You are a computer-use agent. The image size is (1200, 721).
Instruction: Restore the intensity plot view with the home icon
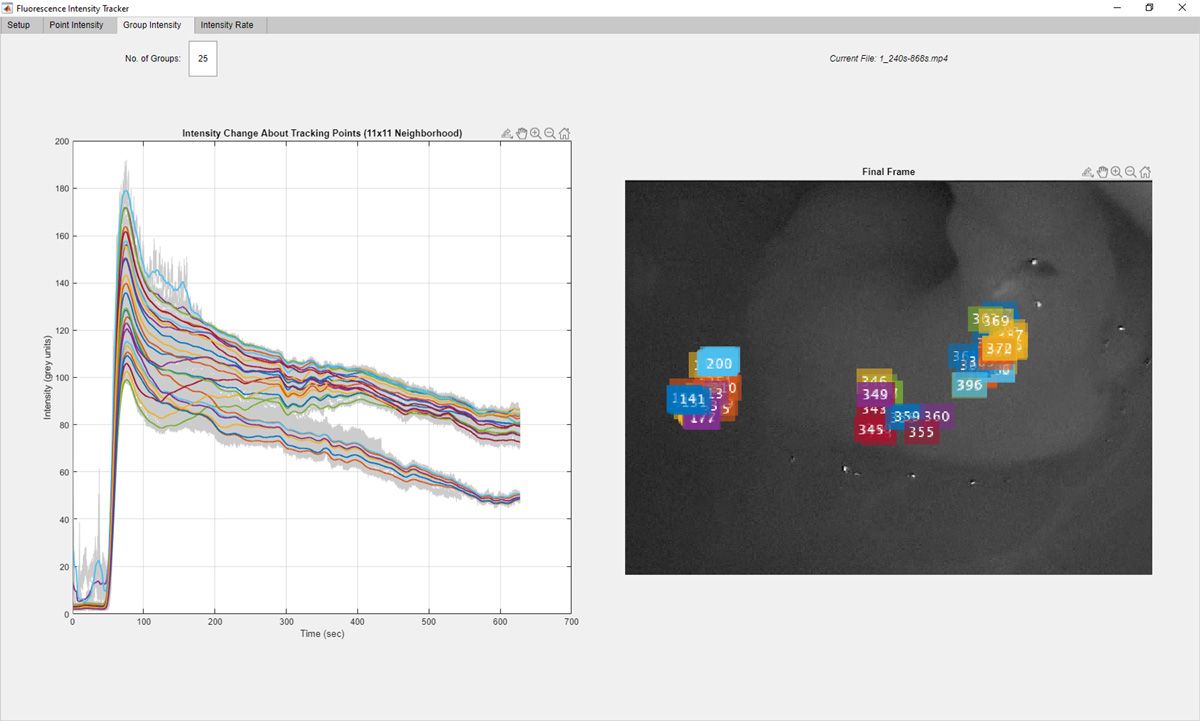565,132
